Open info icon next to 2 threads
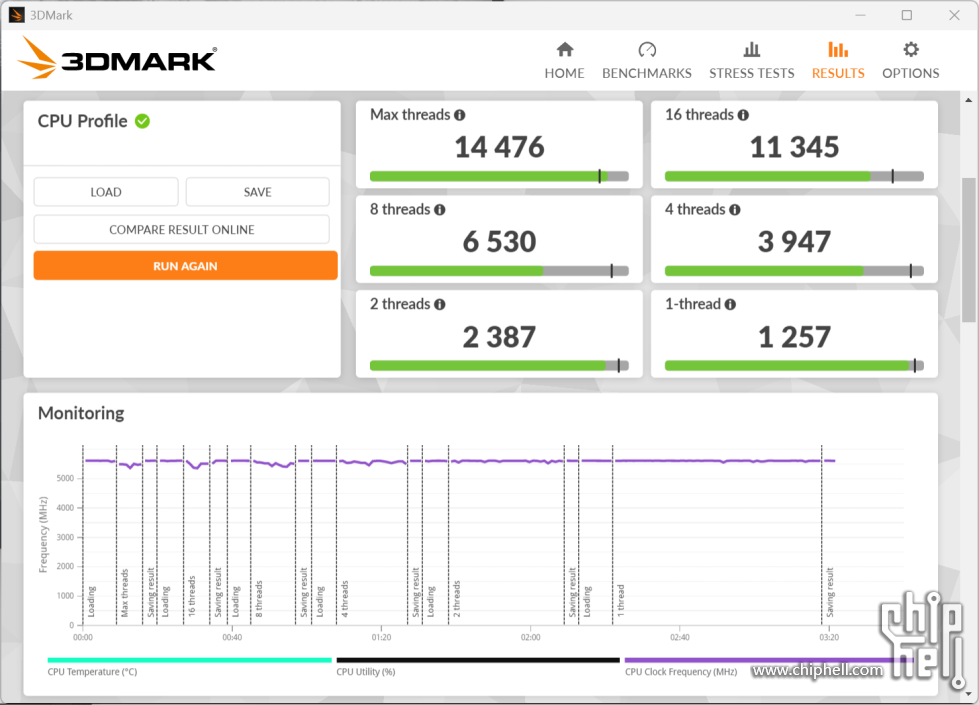 coord(440,304)
